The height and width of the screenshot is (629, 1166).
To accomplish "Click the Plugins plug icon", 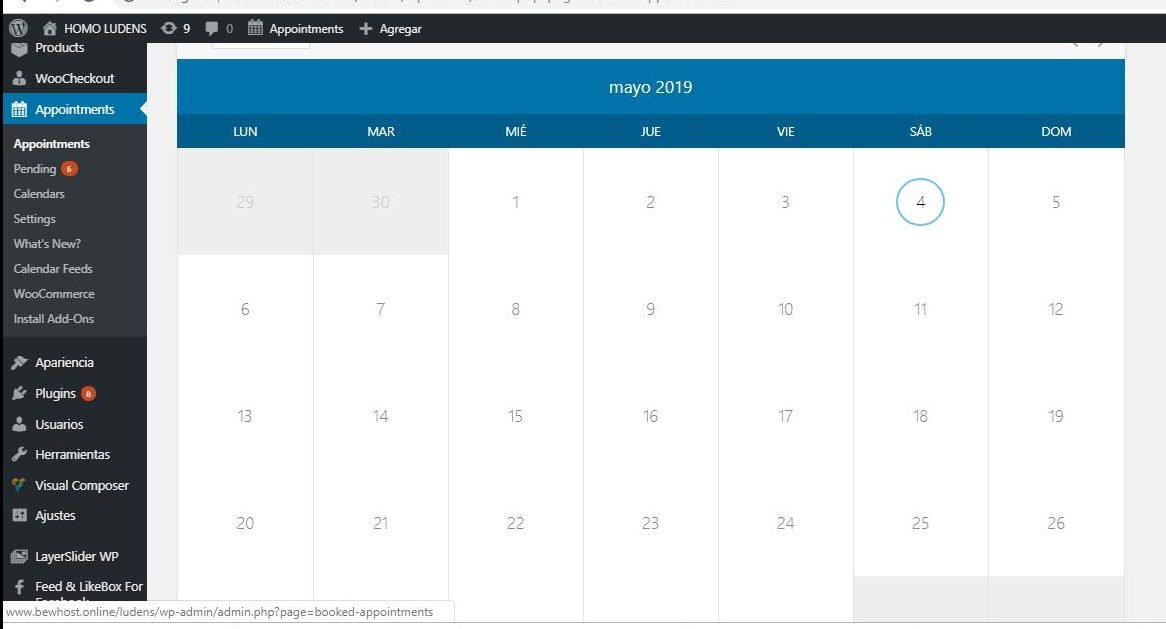I will tap(19, 393).
